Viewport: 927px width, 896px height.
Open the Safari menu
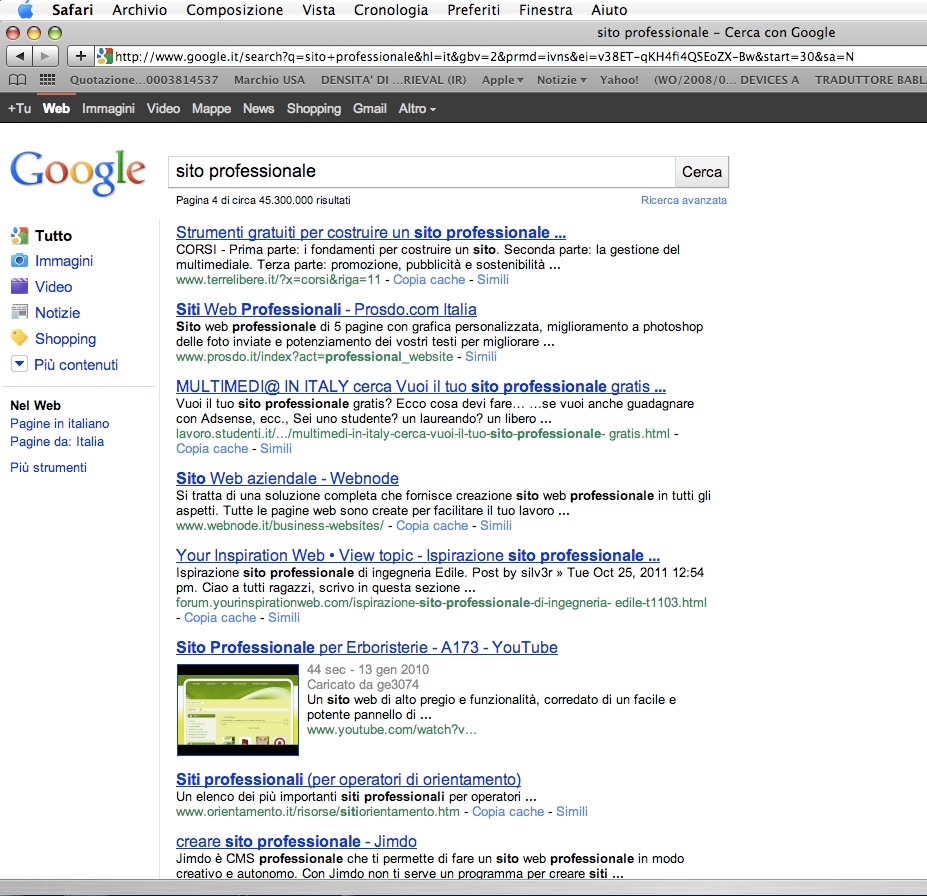click(x=72, y=9)
